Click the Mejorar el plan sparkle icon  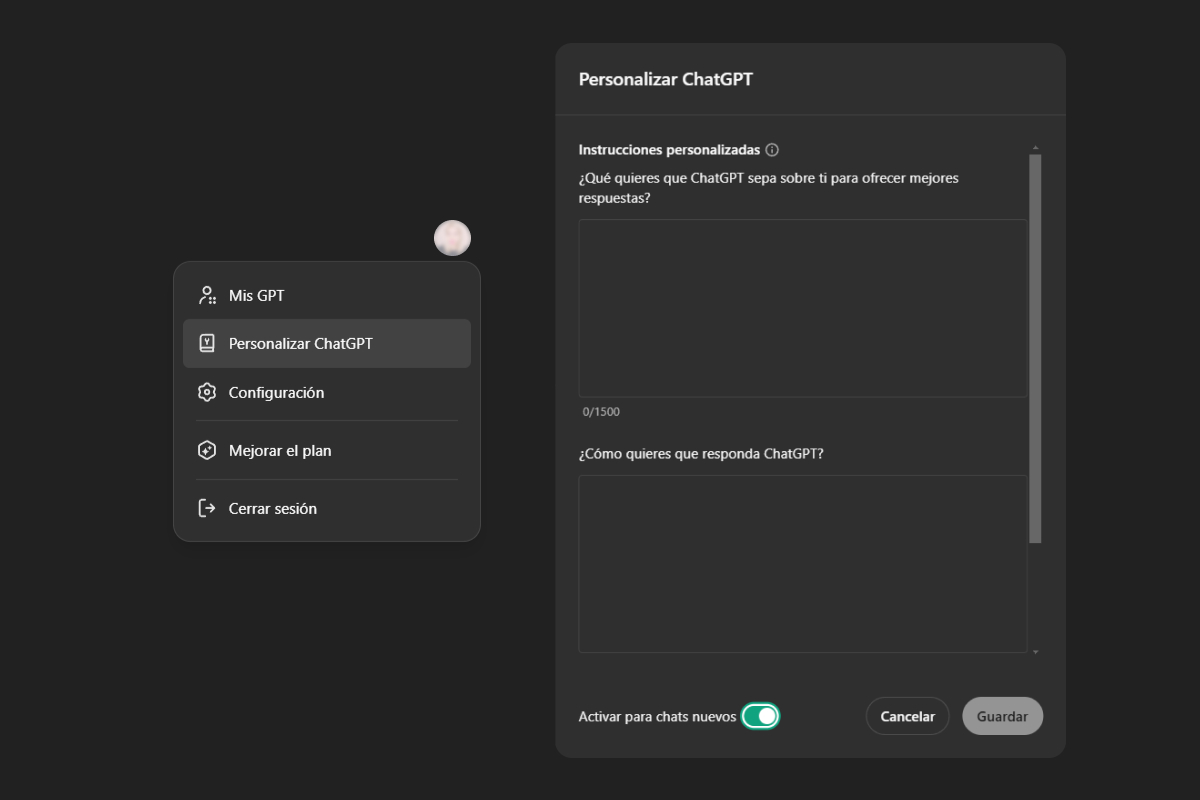(207, 450)
